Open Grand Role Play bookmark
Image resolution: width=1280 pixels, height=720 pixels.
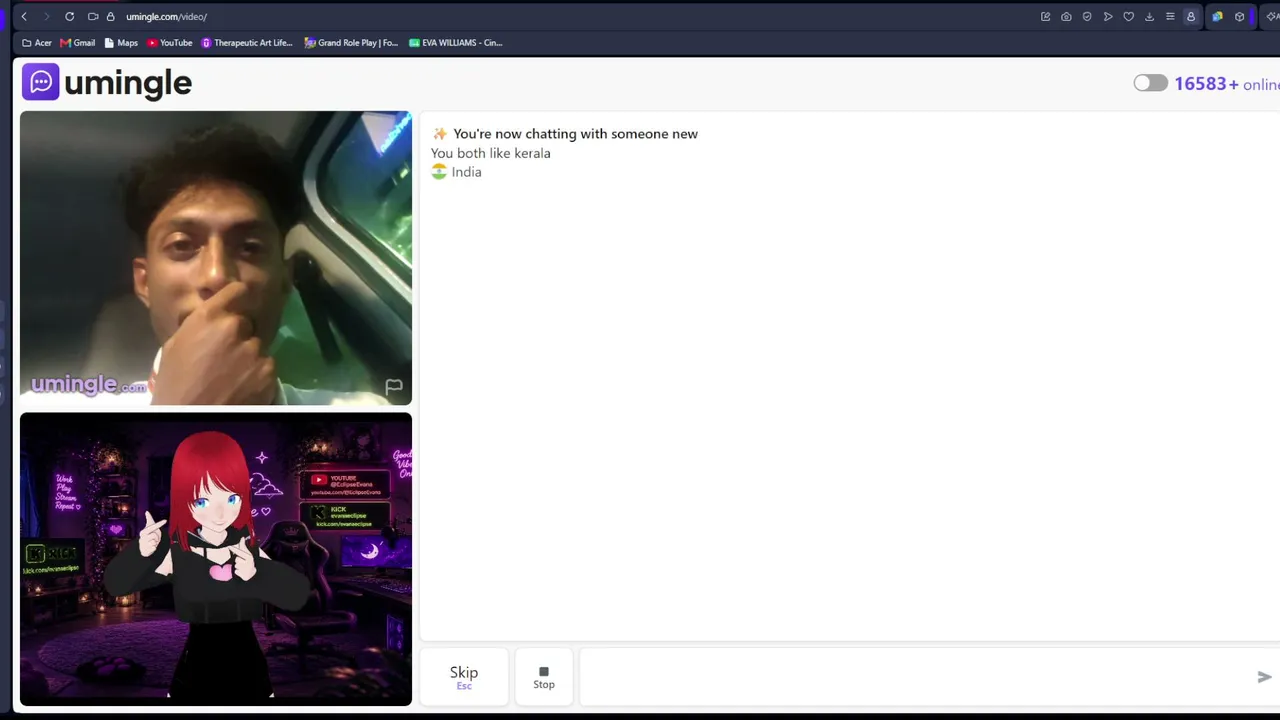[x=351, y=43]
